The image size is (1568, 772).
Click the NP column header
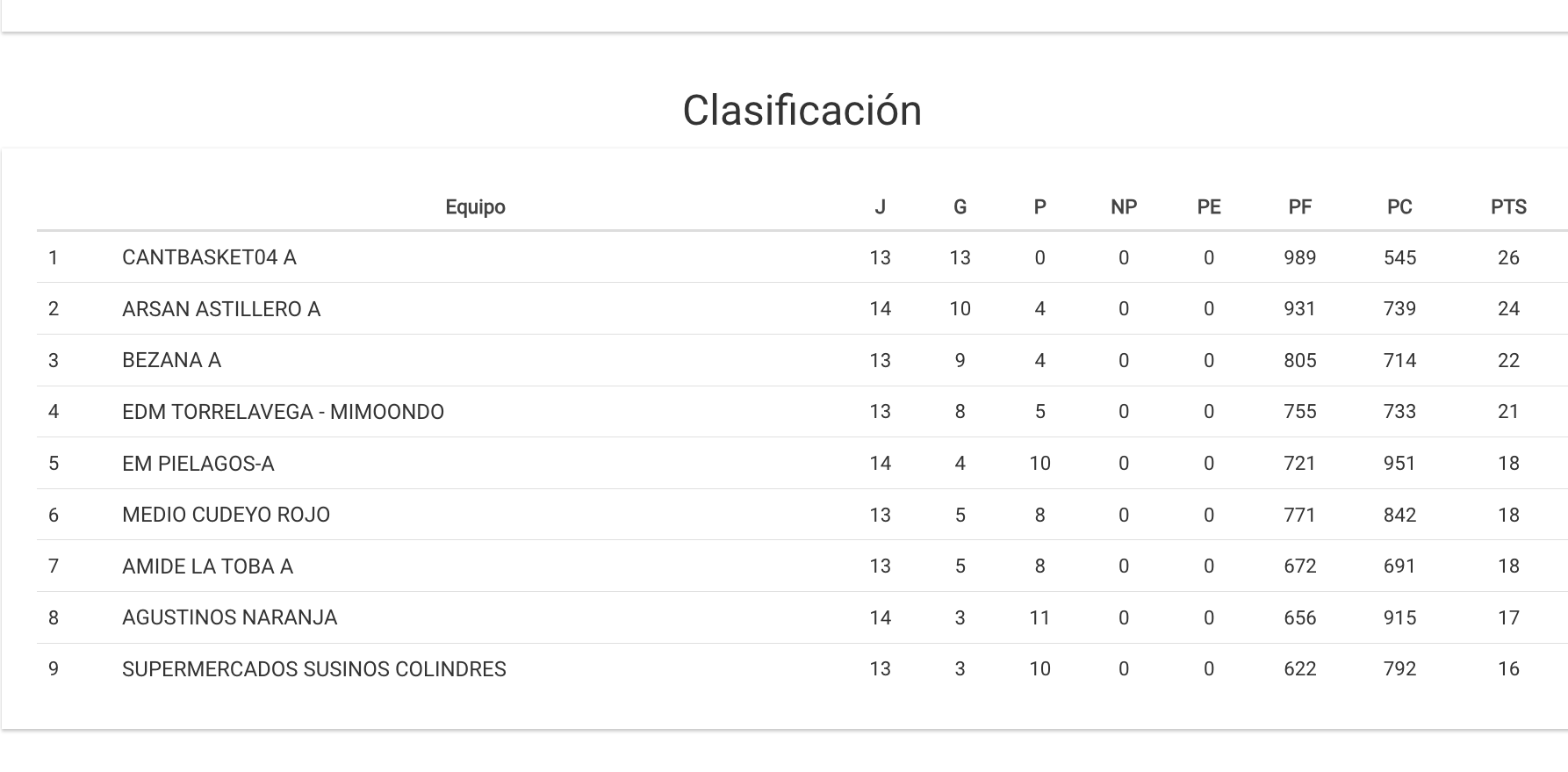tap(1124, 207)
